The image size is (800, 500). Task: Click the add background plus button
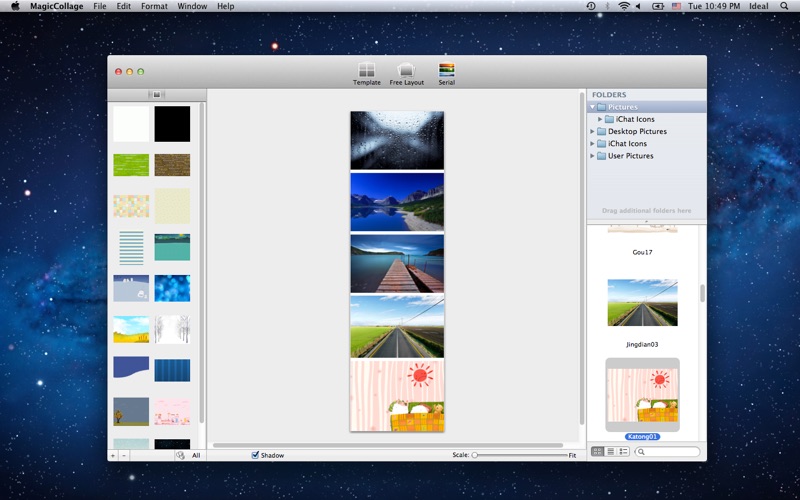tap(113, 455)
